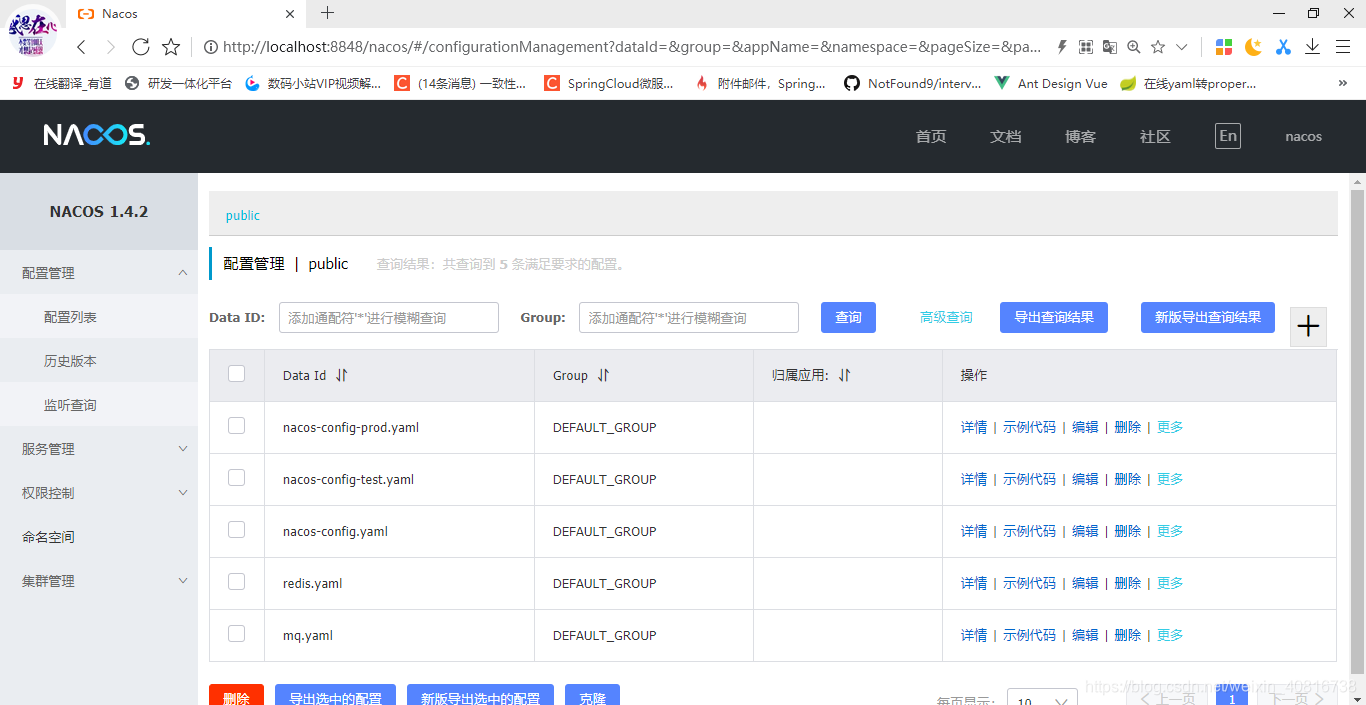This screenshot has height=705, width=1366.
Task: Click the browser back arrow
Action: [82, 47]
